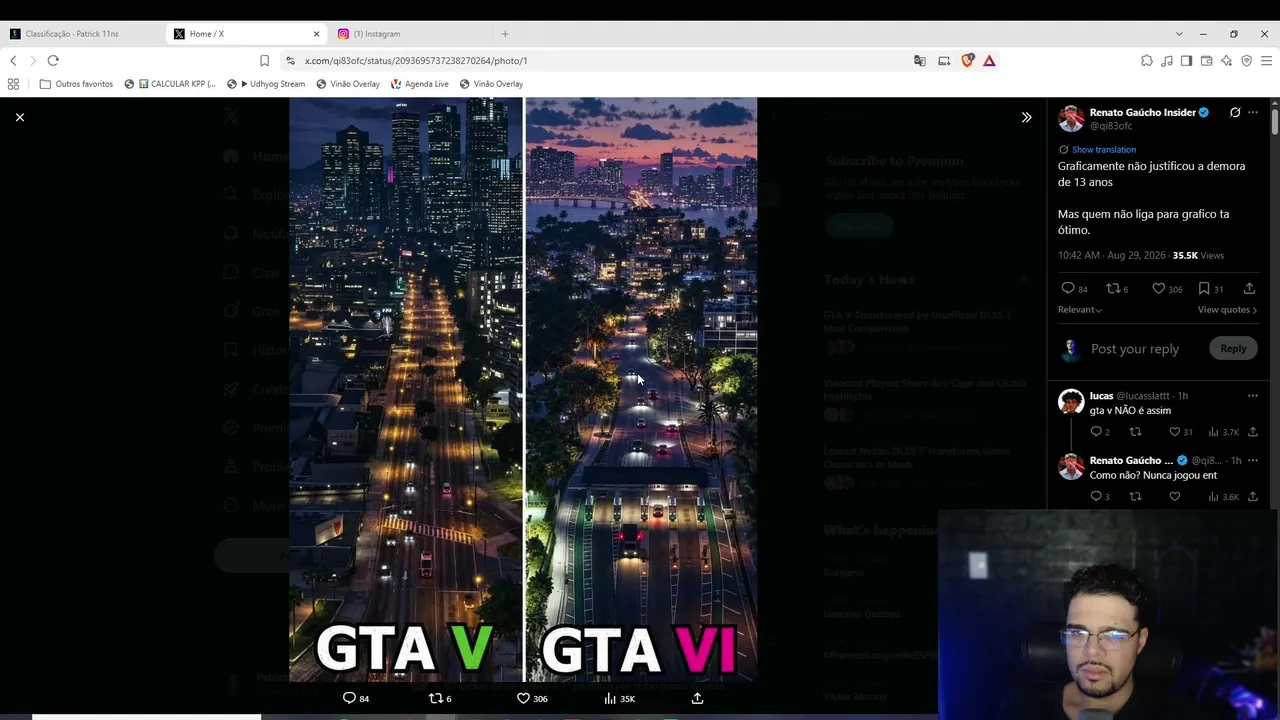Bookmark this page in the browser
The image size is (1280, 720).
tap(264, 61)
